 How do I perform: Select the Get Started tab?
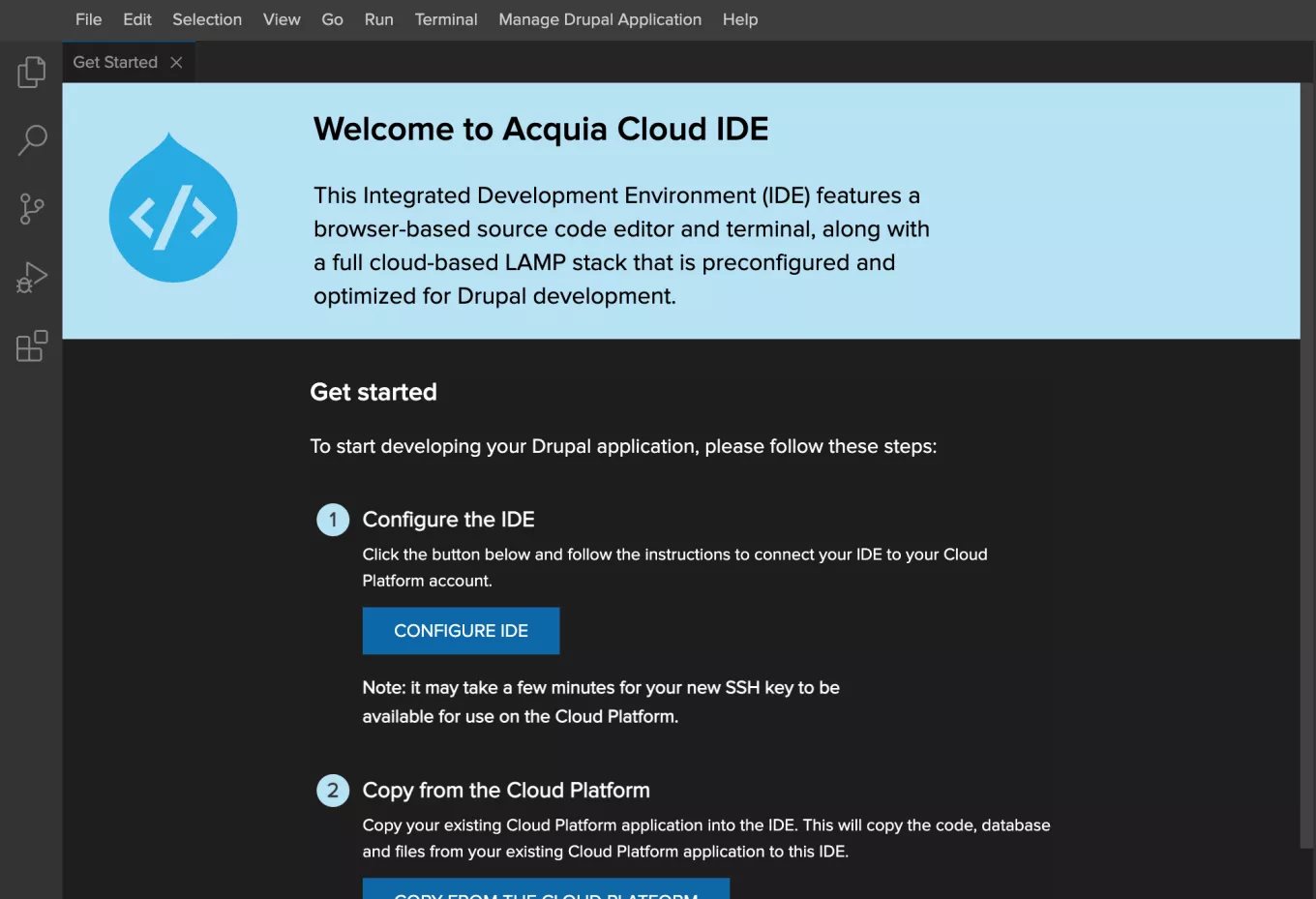click(115, 62)
